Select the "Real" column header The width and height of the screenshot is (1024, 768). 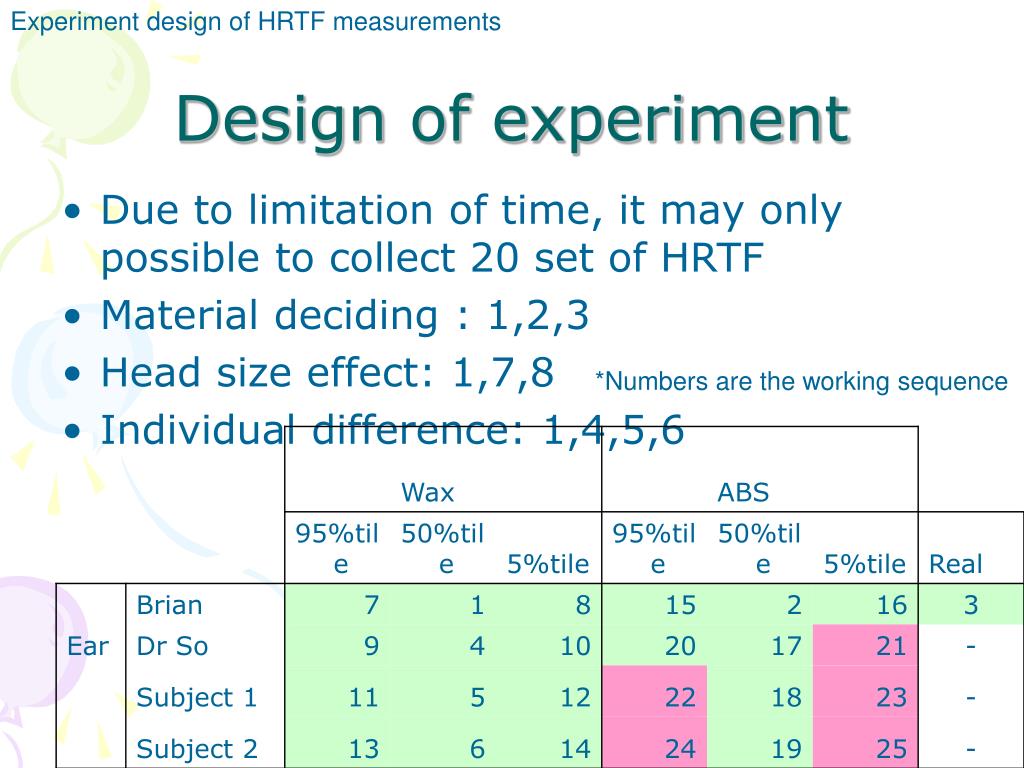pos(955,564)
